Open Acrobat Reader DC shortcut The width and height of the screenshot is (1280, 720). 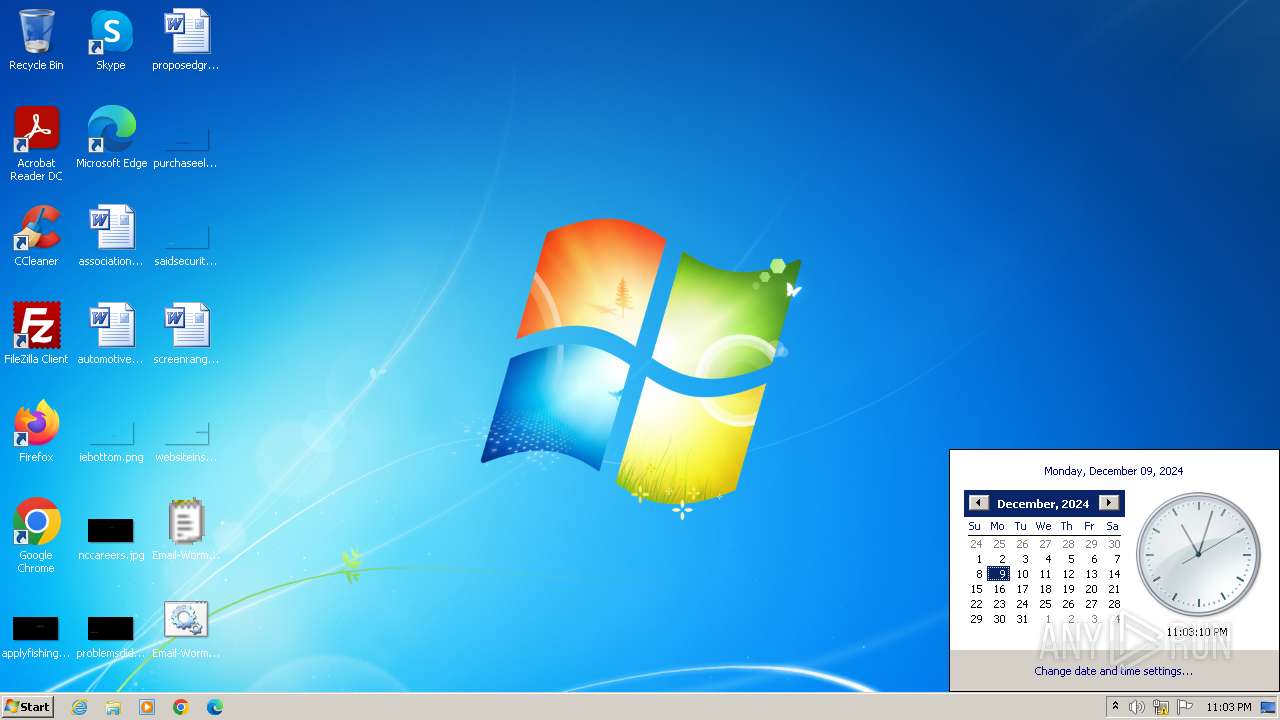coord(36,143)
